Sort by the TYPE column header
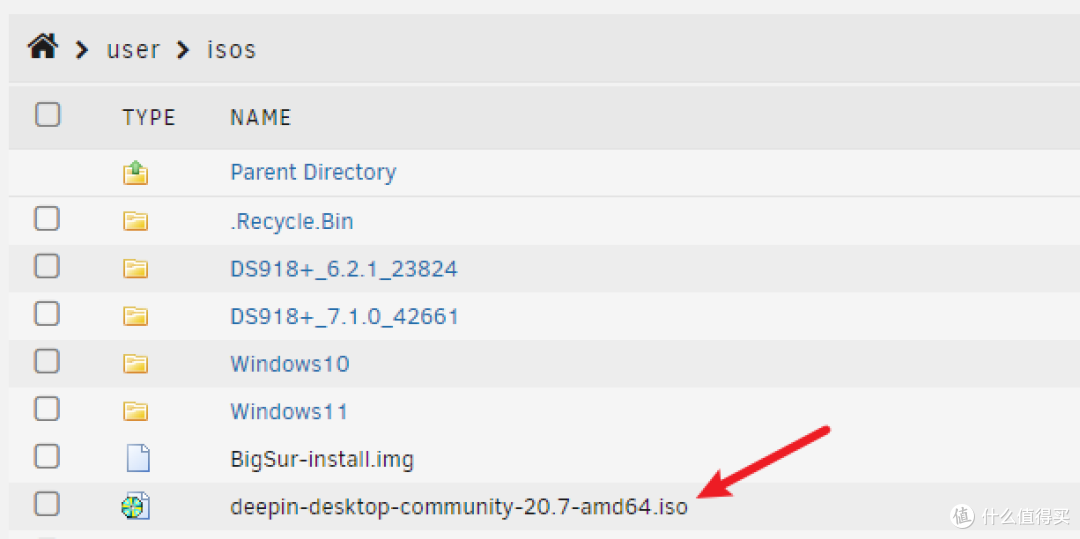 (x=149, y=118)
